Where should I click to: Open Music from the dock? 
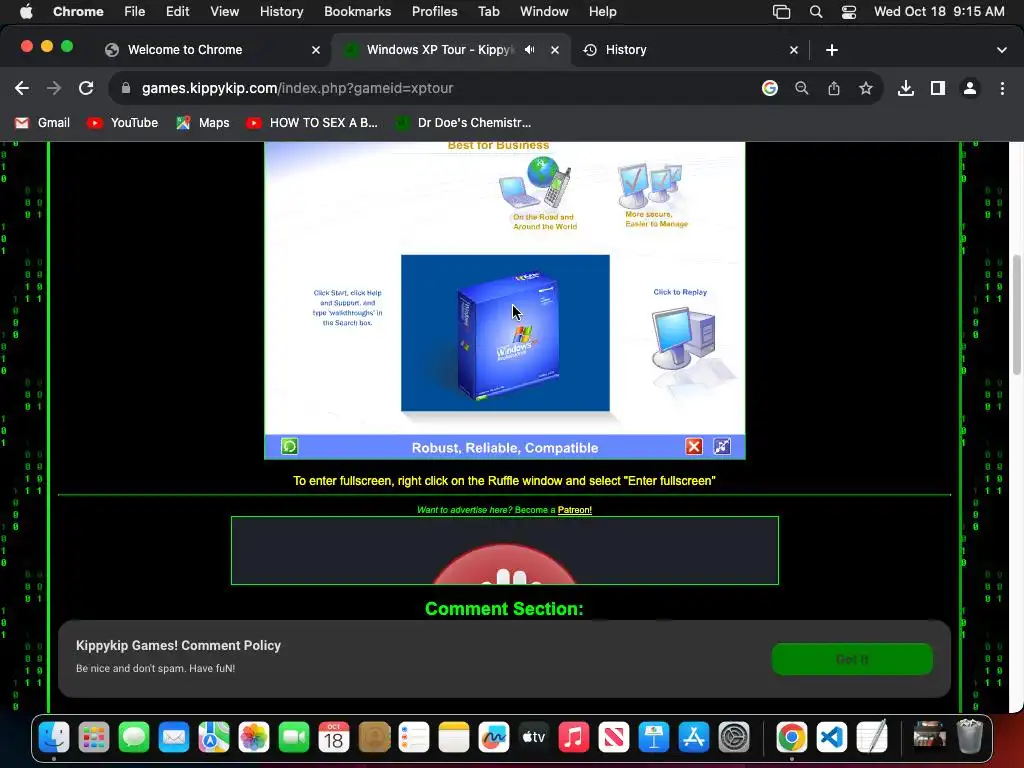click(x=573, y=737)
